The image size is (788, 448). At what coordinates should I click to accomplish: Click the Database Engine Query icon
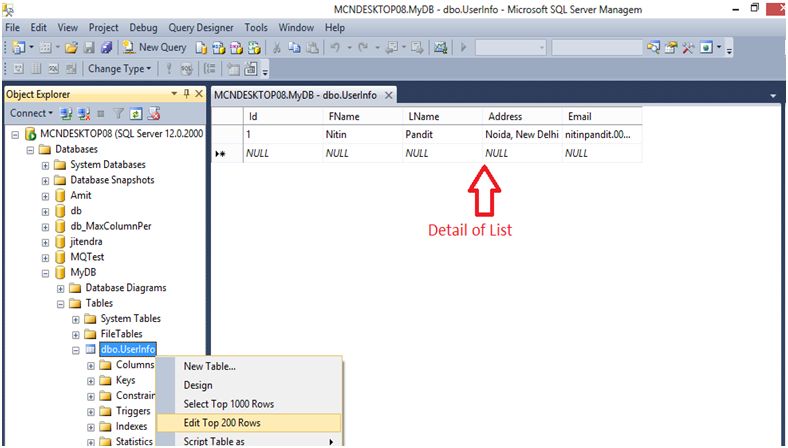[201, 48]
